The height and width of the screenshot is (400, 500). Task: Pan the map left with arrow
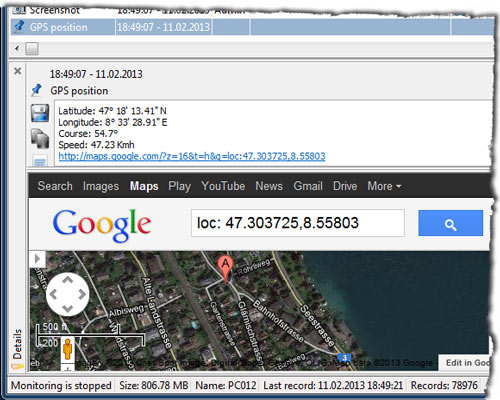pos(53,294)
